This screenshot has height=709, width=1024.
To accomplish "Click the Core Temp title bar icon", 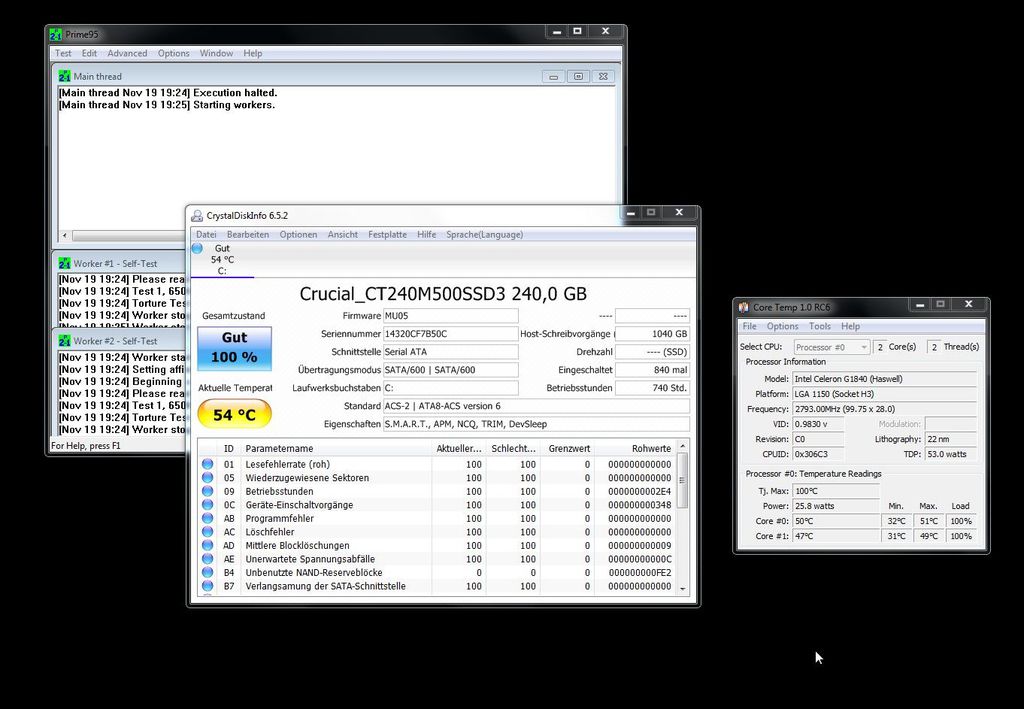I will 744,307.
